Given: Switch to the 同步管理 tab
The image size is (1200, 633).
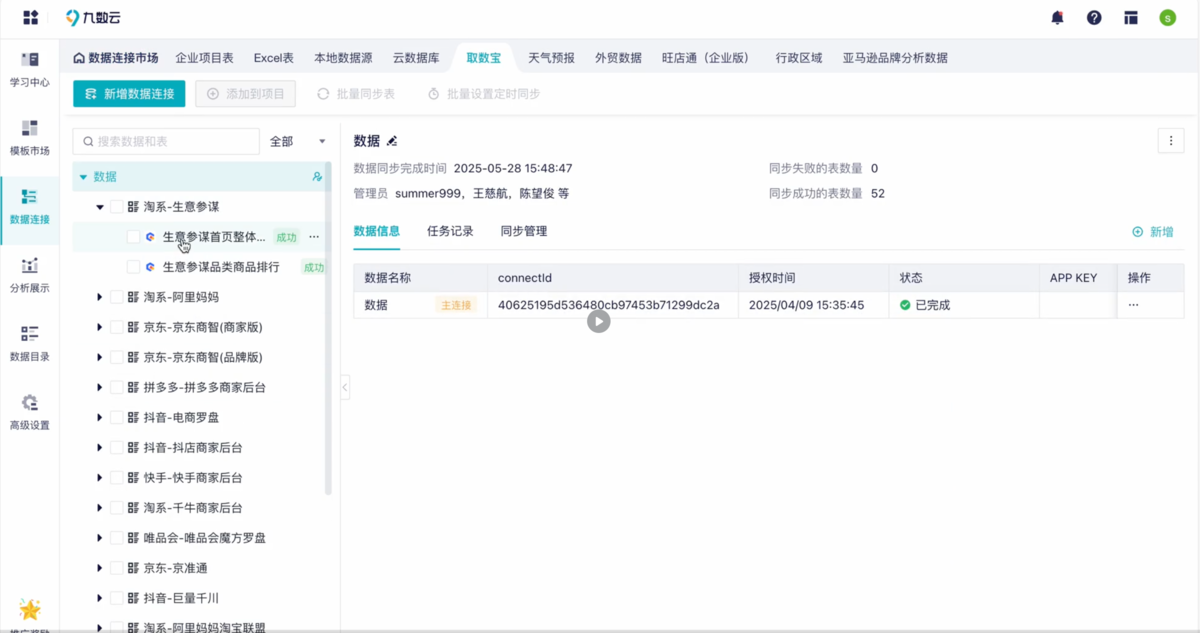Looking at the screenshot, I should [x=524, y=231].
